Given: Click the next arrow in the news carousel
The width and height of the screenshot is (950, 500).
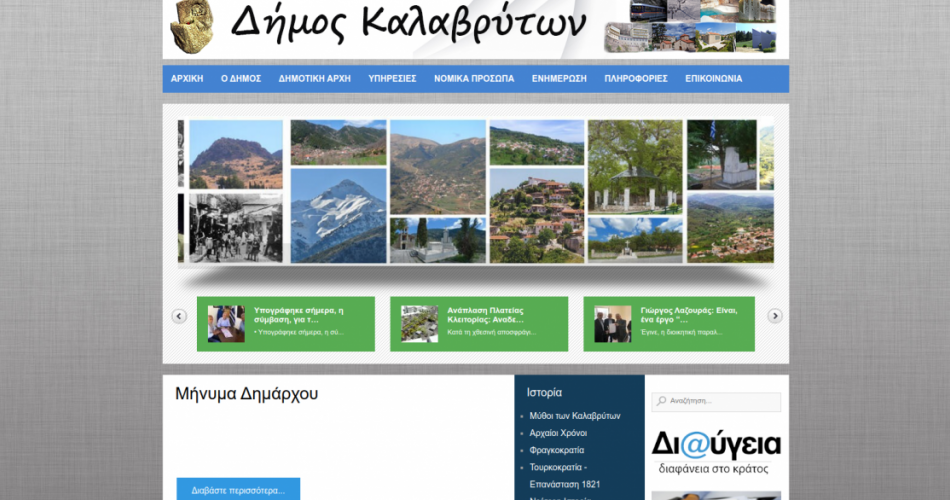Looking at the screenshot, I should 775,316.
